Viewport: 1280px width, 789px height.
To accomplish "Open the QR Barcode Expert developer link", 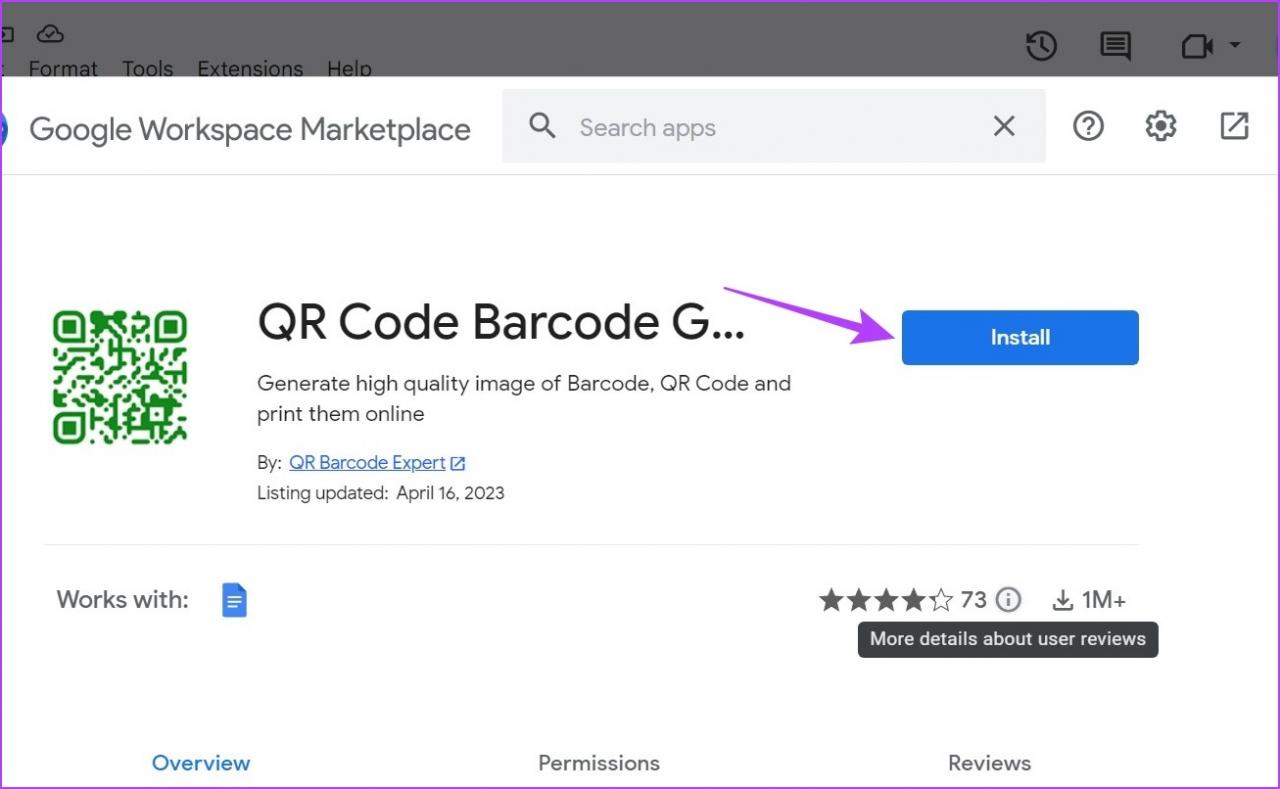I will pyautogui.click(x=367, y=463).
